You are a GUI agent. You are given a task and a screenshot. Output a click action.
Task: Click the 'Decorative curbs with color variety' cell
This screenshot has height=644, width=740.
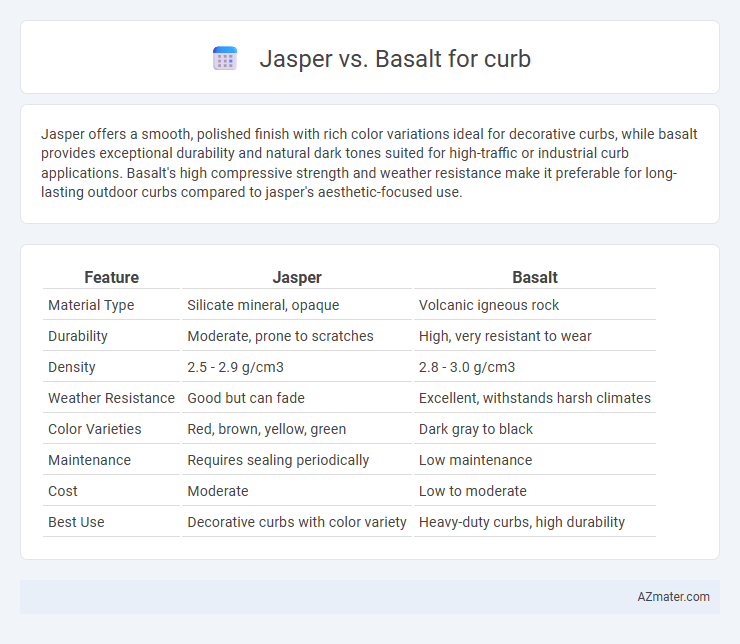pos(297,522)
